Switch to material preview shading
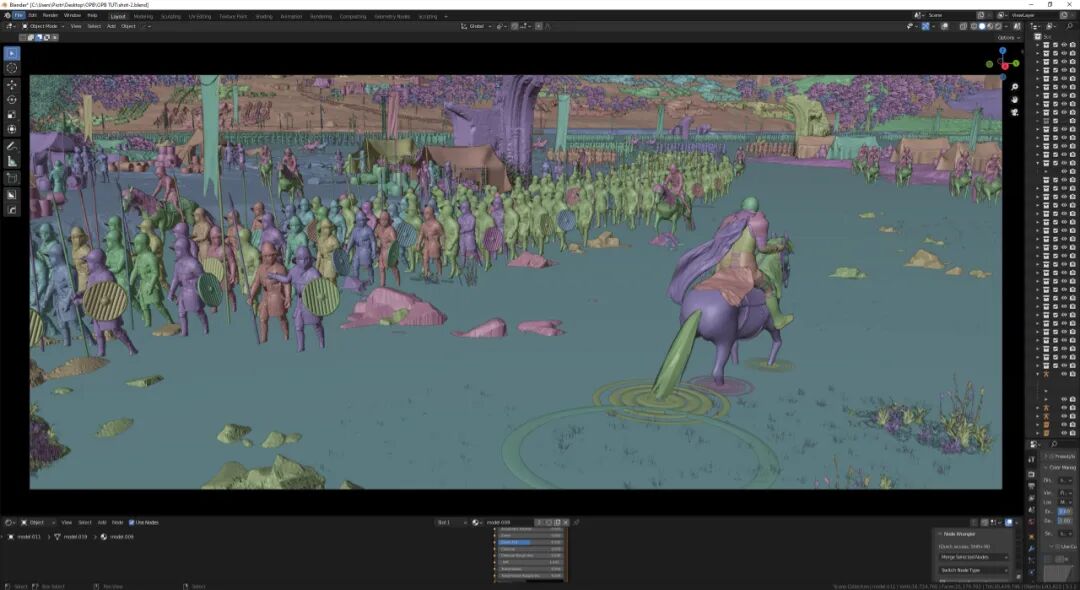Image resolution: width=1080 pixels, height=590 pixels. (990, 26)
